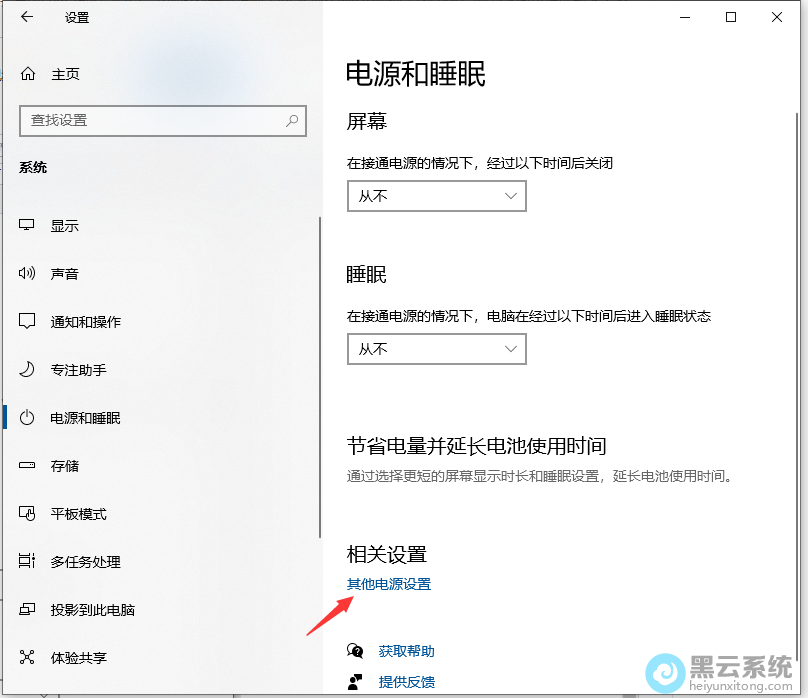Image resolution: width=808 pixels, height=698 pixels.
Task: Click the Display (显示) monitor icon
Action: [x=28, y=226]
